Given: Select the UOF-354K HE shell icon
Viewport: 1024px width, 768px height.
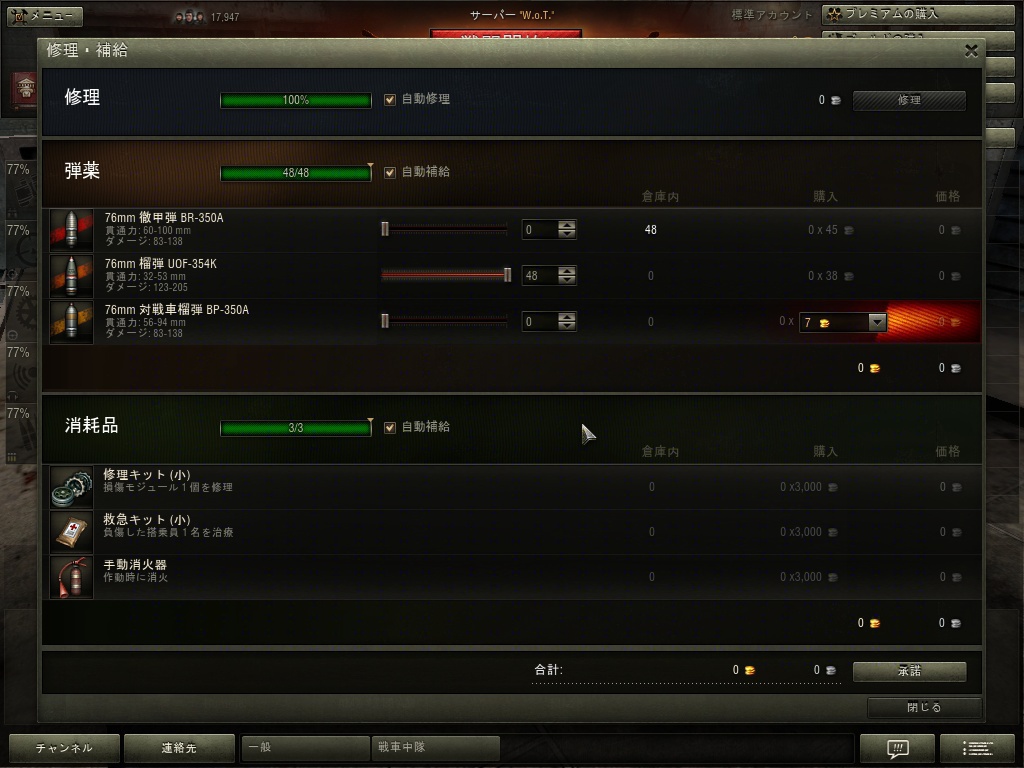Looking at the screenshot, I should [72, 276].
